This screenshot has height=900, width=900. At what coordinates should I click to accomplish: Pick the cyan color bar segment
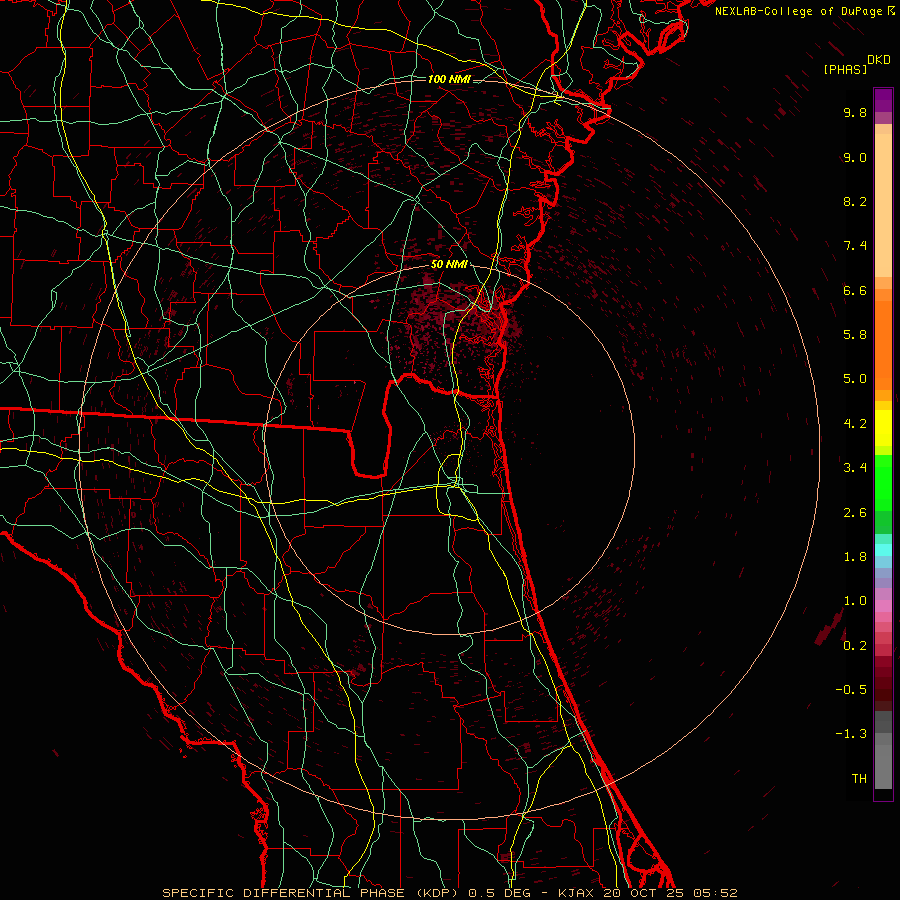(x=883, y=550)
